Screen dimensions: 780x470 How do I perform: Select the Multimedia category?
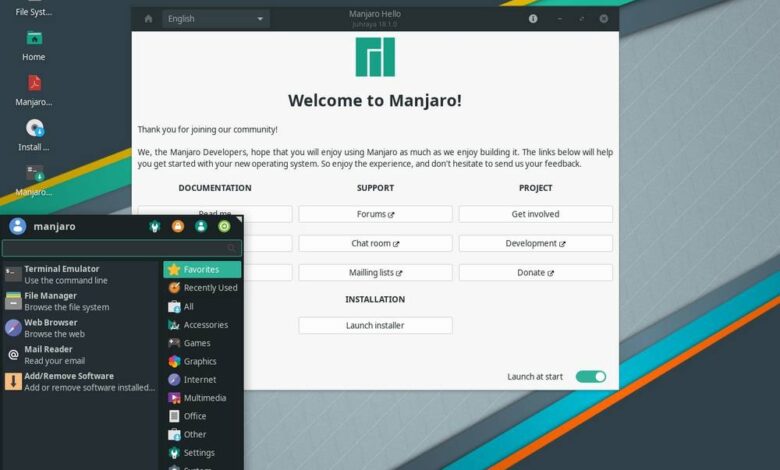[202, 398]
